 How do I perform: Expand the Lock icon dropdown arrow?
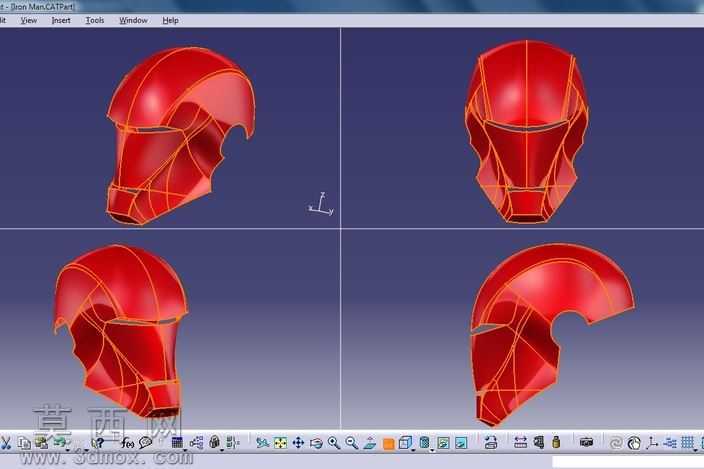pos(222,450)
